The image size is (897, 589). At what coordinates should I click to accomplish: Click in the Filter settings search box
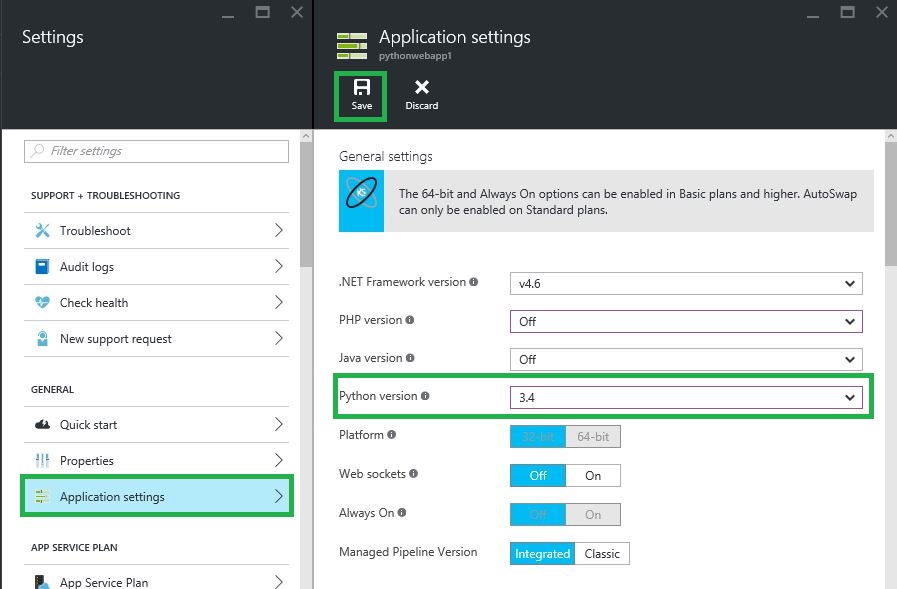(x=156, y=151)
